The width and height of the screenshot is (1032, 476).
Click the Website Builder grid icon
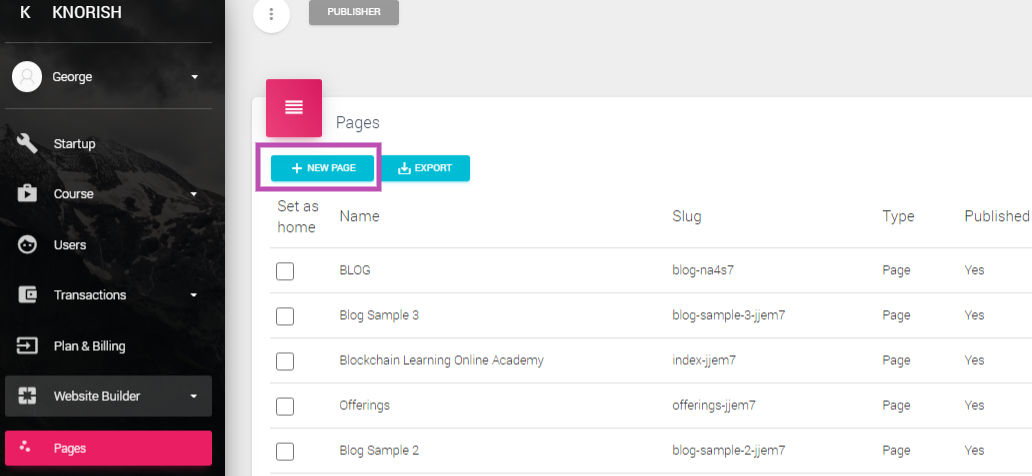click(x=27, y=396)
